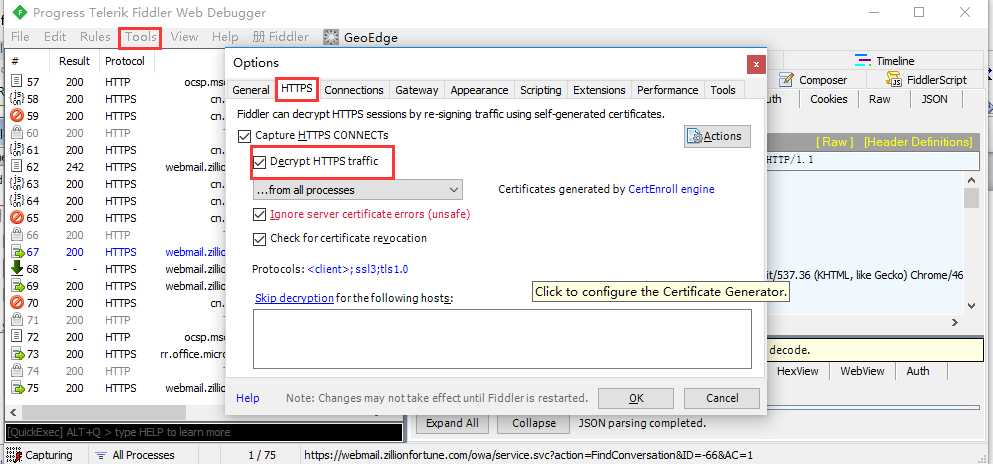
Task: Click the All Processes filter icon
Action: pyautogui.click(x=100, y=455)
